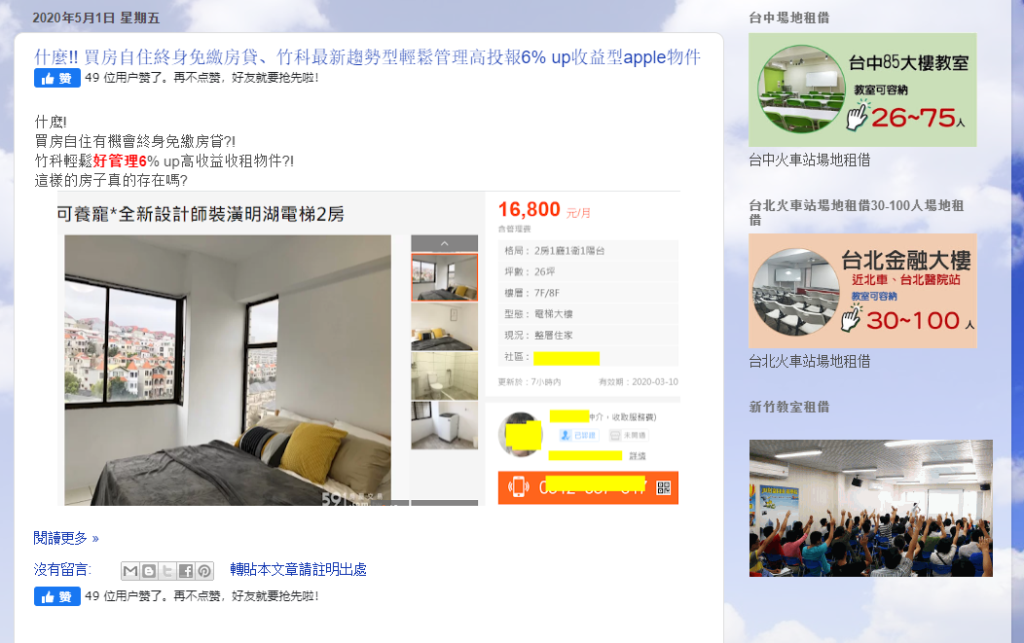Open the 台中85大樓教室 banner ad

pos(862,90)
